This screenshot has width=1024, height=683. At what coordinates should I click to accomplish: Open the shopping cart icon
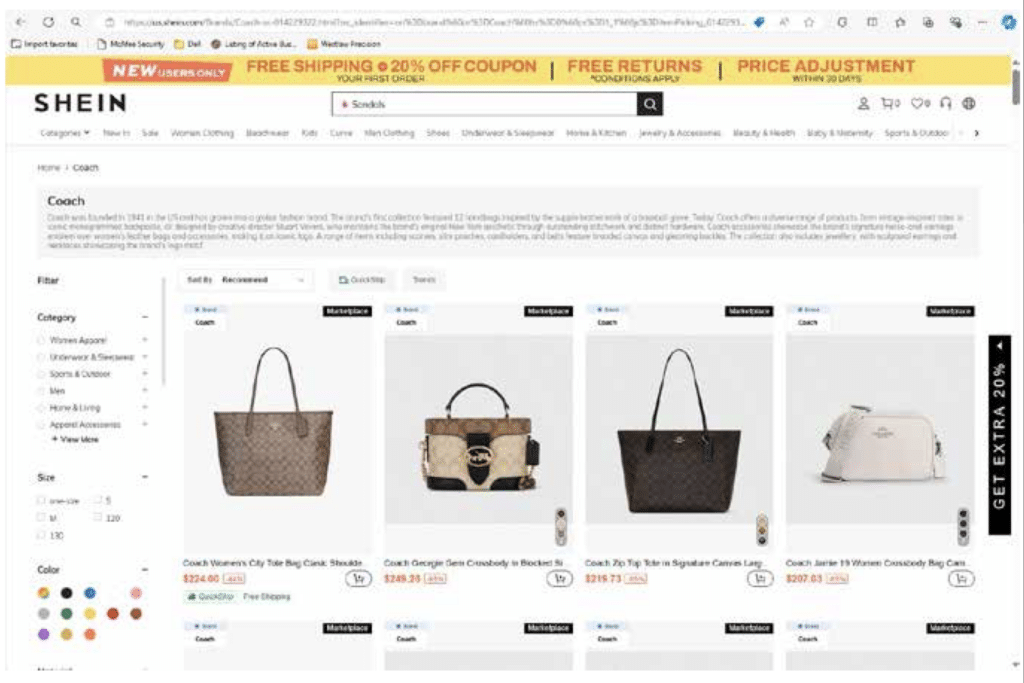click(889, 103)
